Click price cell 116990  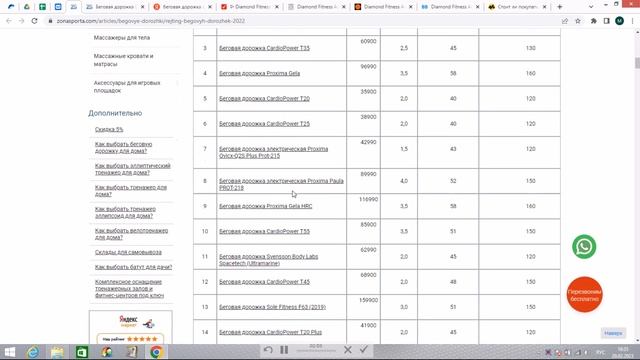tap(363, 206)
